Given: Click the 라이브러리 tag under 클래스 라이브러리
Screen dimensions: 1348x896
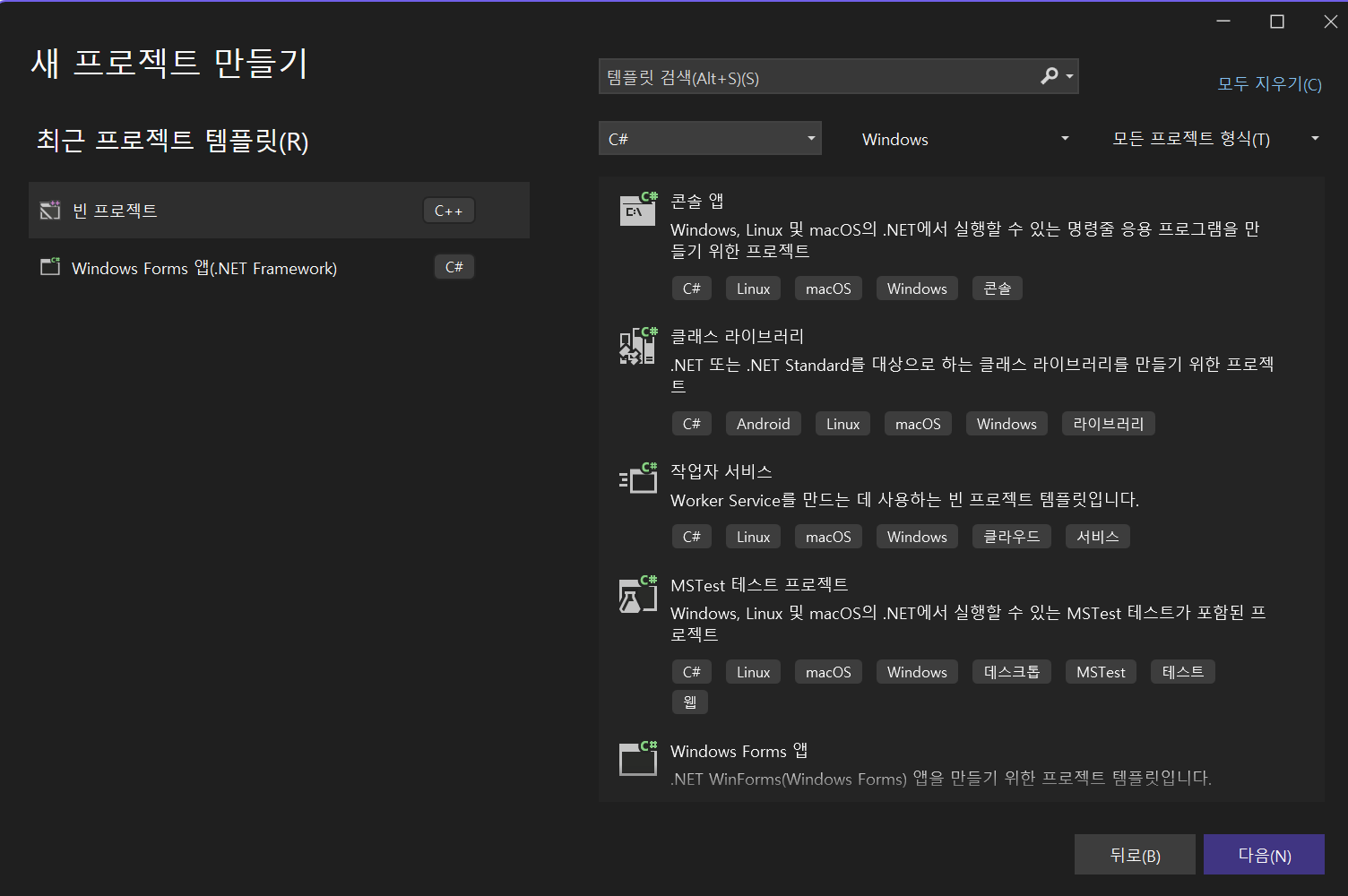Looking at the screenshot, I should (1109, 424).
